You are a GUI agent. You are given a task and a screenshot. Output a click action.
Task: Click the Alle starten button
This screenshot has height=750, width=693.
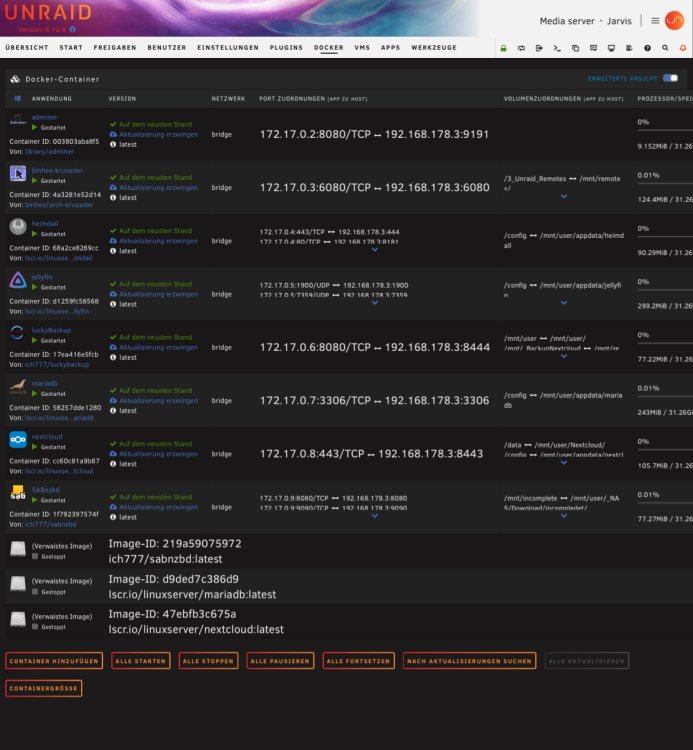pos(141,661)
